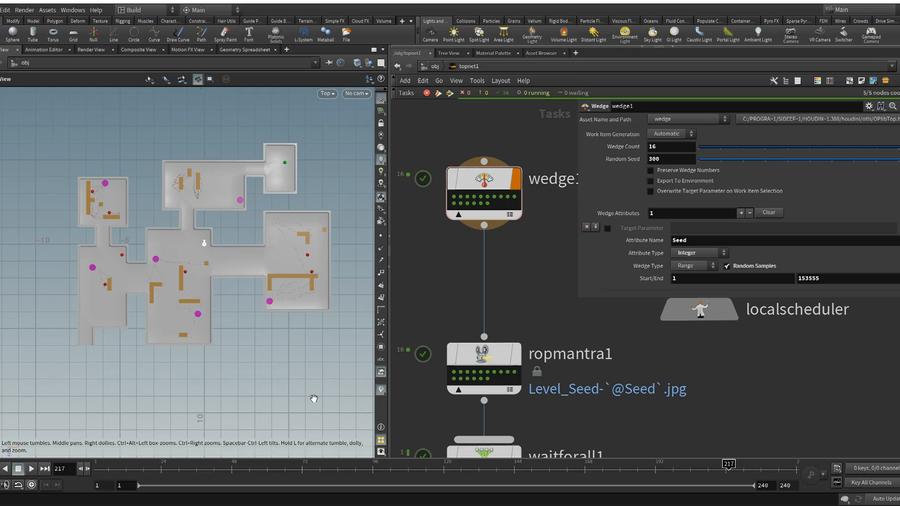
Task: Open the No cam camera dropdown
Action: click(356, 94)
